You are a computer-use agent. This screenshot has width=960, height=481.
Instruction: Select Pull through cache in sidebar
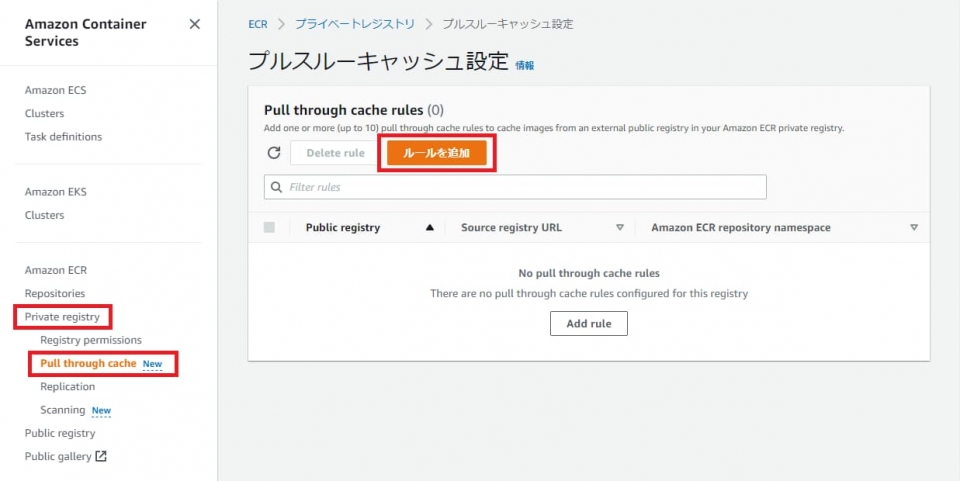(88, 363)
